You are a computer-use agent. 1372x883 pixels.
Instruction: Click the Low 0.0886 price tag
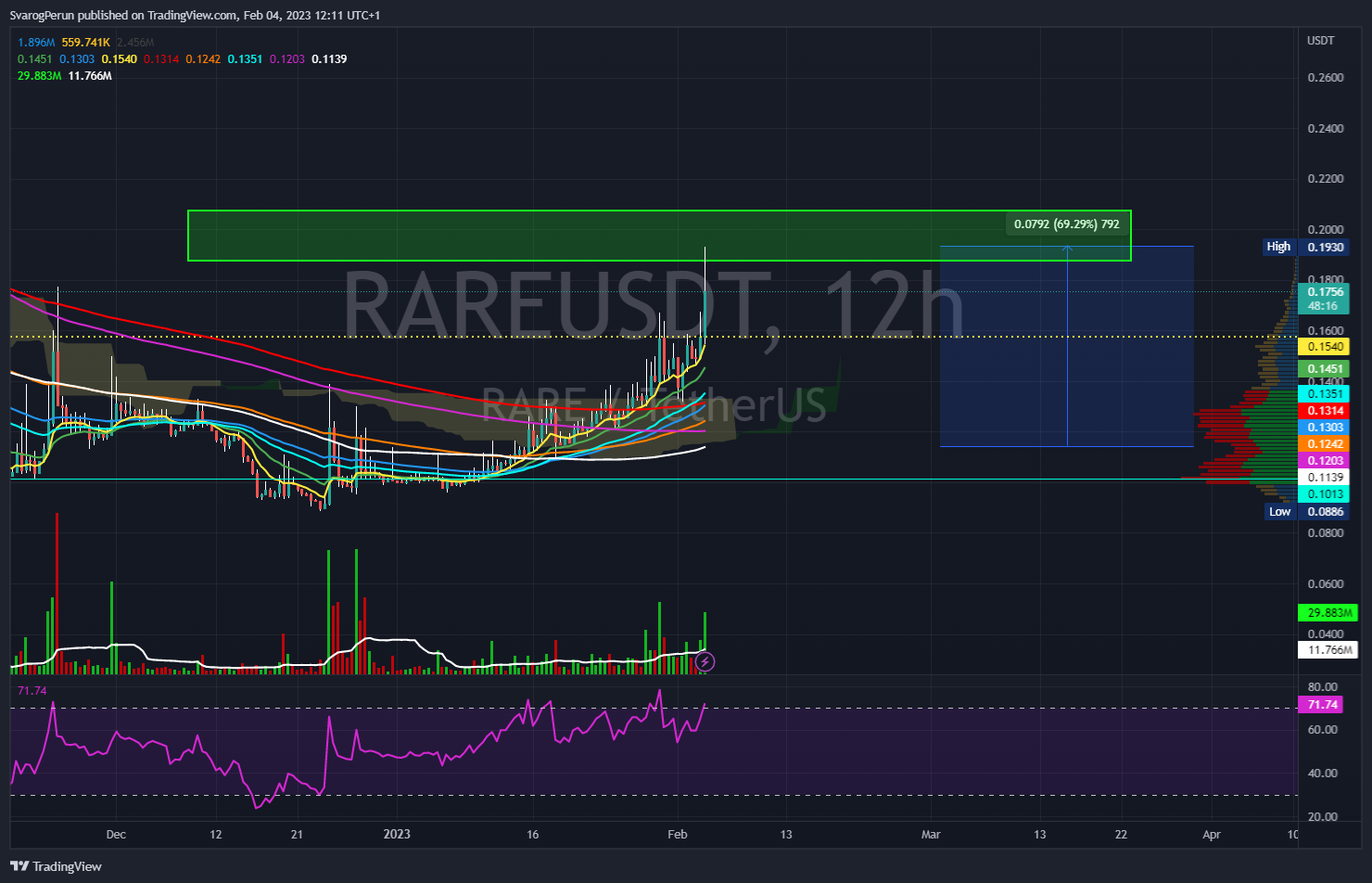(x=1307, y=512)
